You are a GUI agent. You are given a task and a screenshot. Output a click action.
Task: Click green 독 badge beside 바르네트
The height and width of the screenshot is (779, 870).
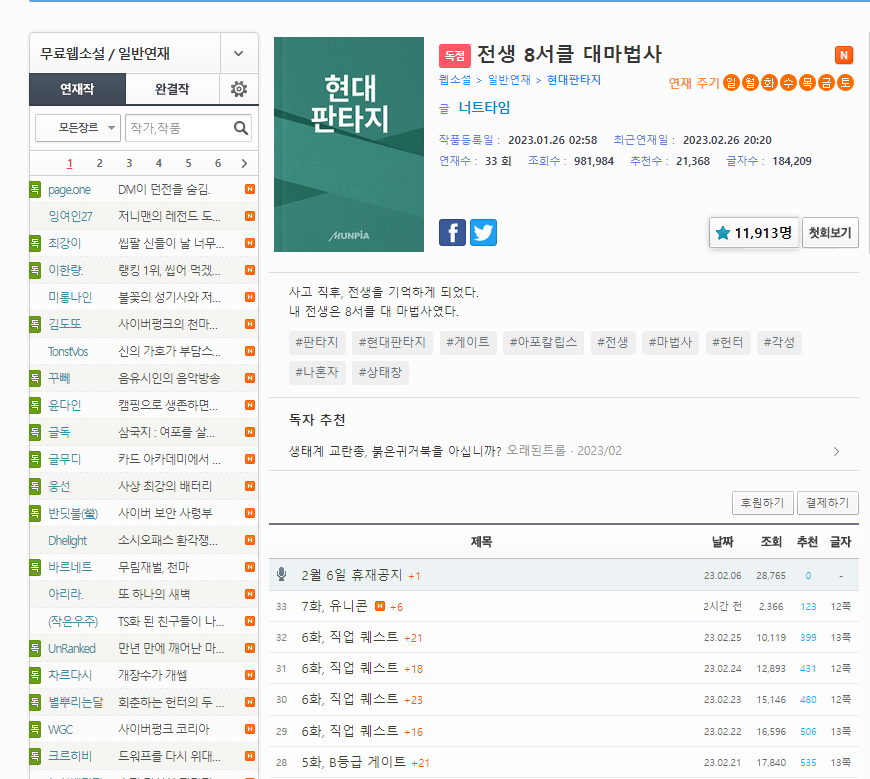coord(35,567)
